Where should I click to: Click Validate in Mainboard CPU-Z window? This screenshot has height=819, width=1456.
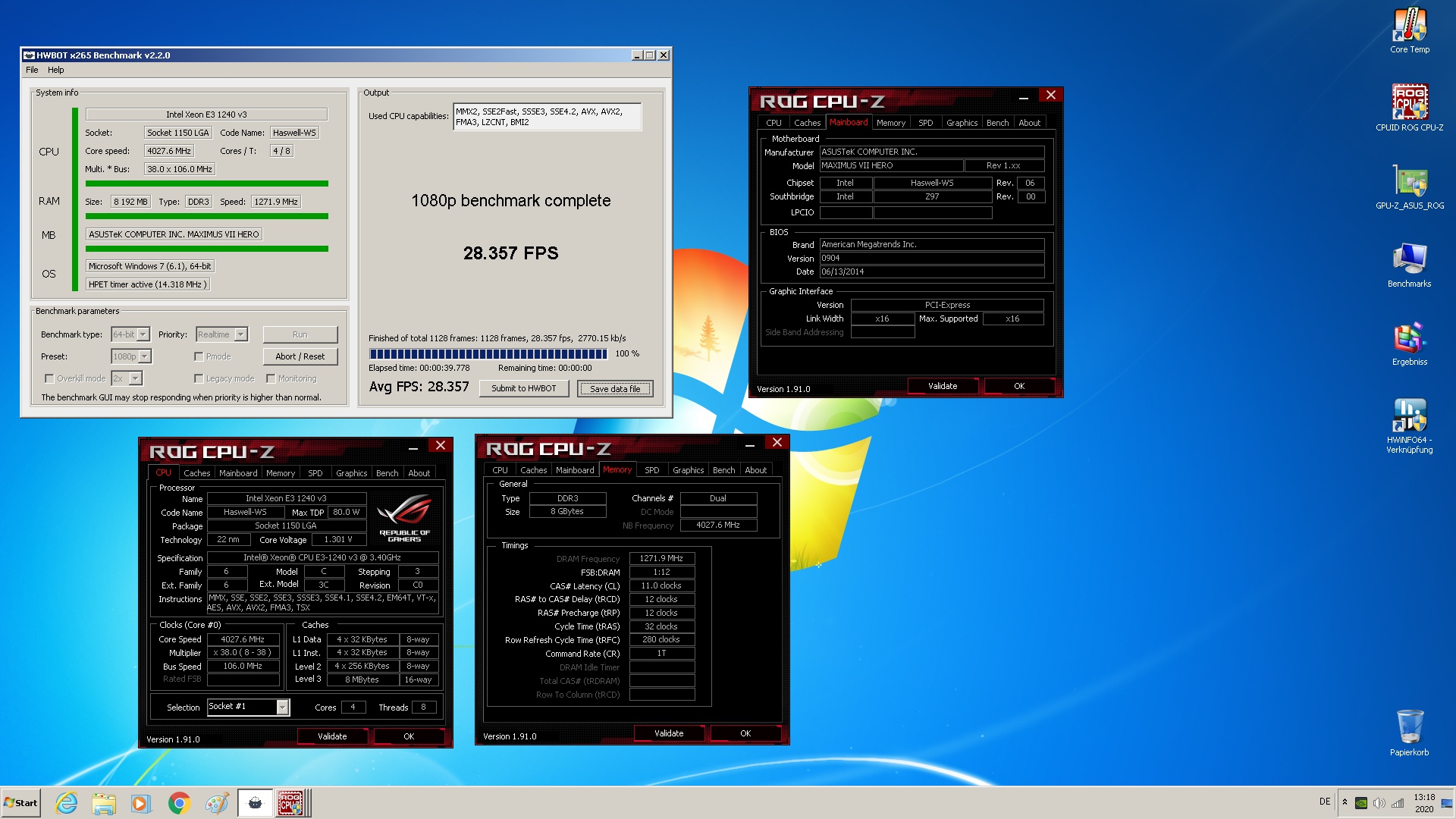[x=943, y=386]
